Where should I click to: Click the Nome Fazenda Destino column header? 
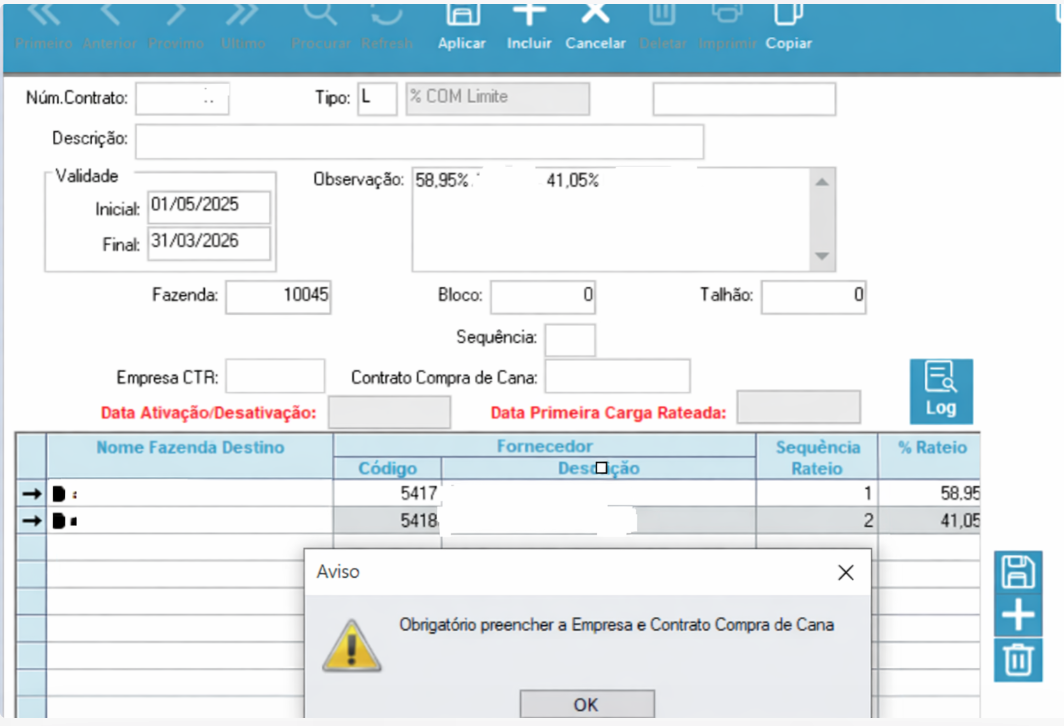pyautogui.click(x=190, y=456)
